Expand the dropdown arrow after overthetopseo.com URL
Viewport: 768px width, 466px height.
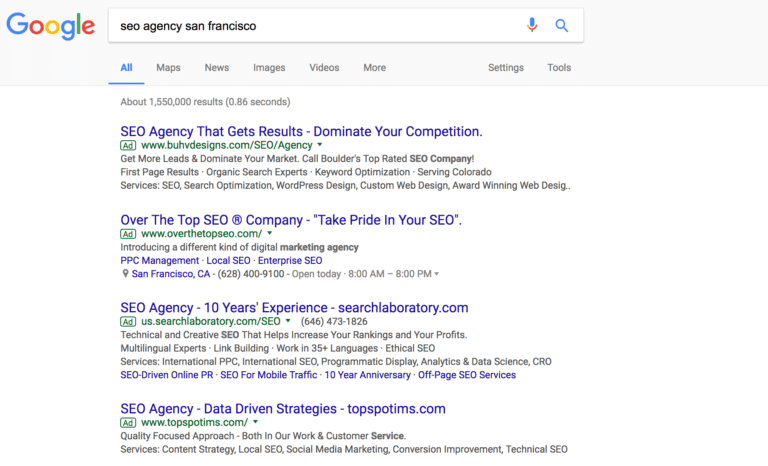(x=269, y=233)
